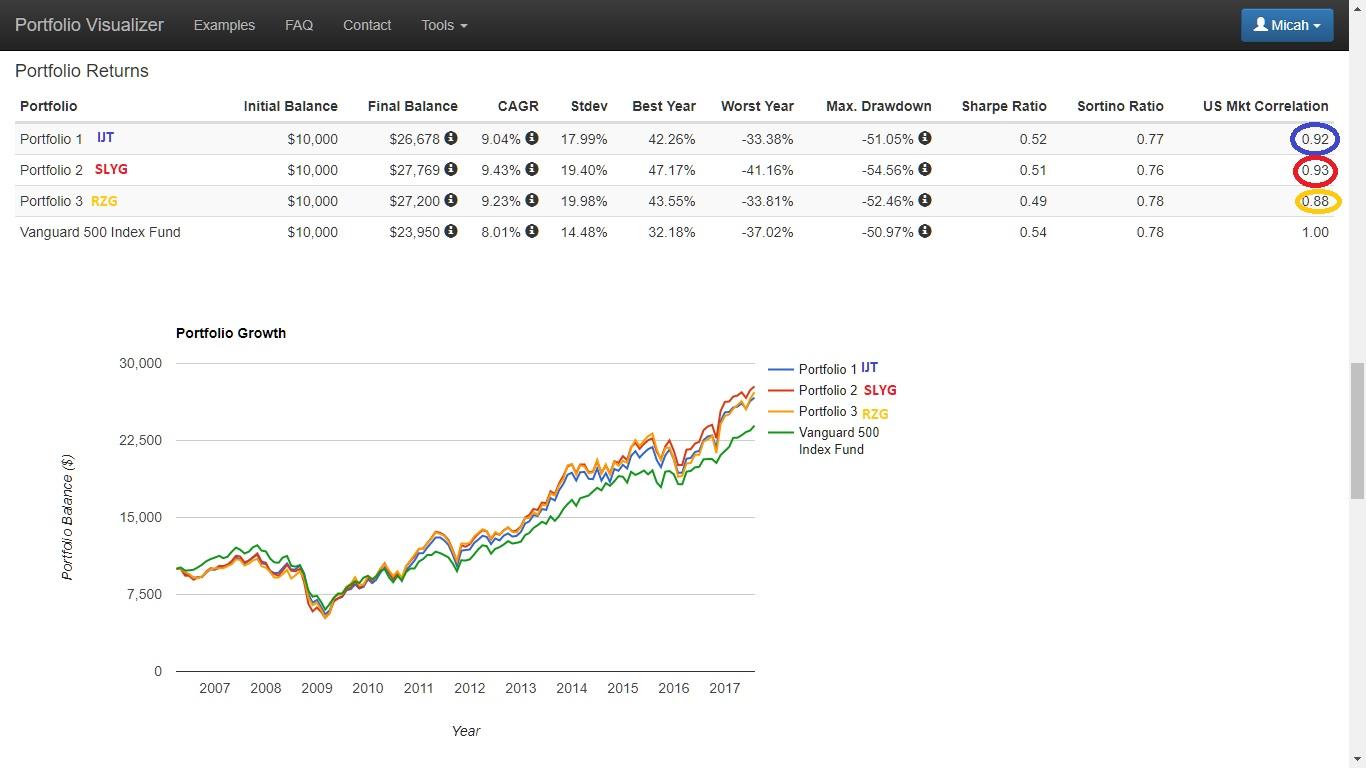This screenshot has width=1366, height=768.
Task: Click info icon beside -50.97% drawdown
Action: 925,231
